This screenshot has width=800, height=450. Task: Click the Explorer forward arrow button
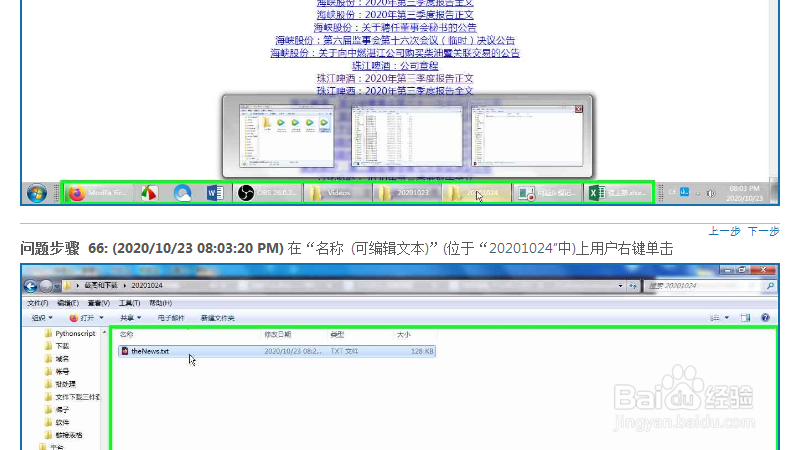tap(46, 286)
